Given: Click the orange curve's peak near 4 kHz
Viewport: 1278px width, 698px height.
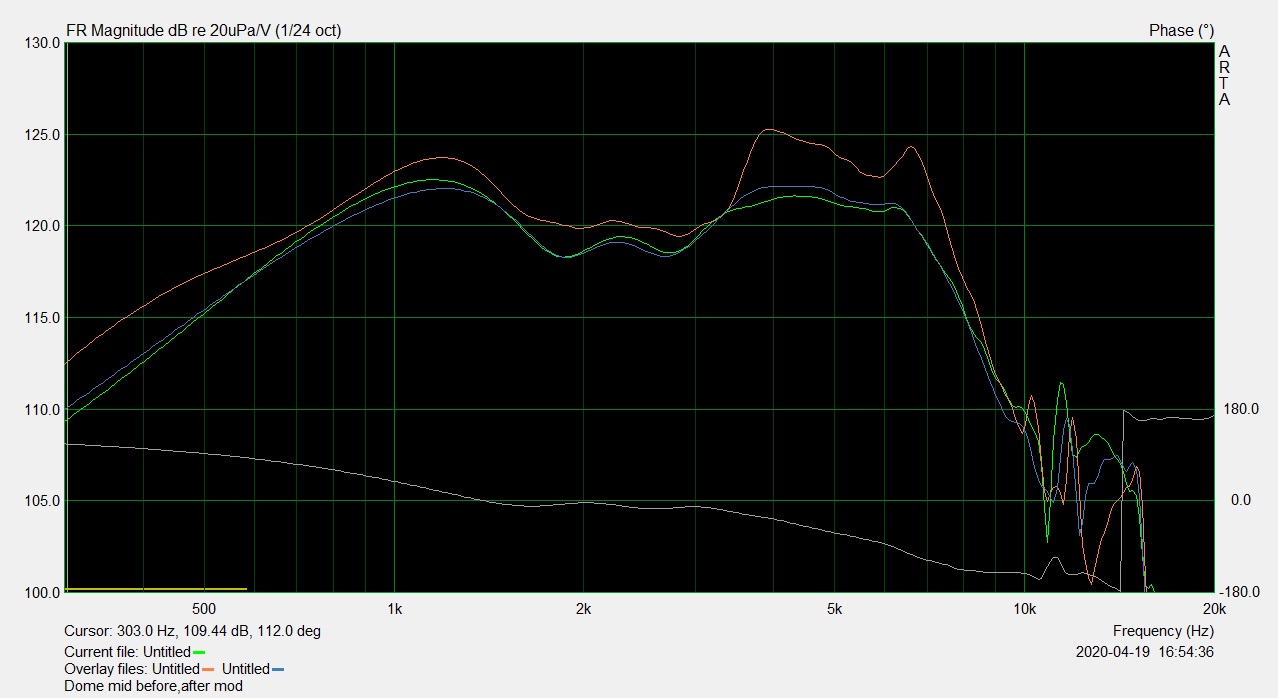Looking at the screenshot, I should coord(767,129).
